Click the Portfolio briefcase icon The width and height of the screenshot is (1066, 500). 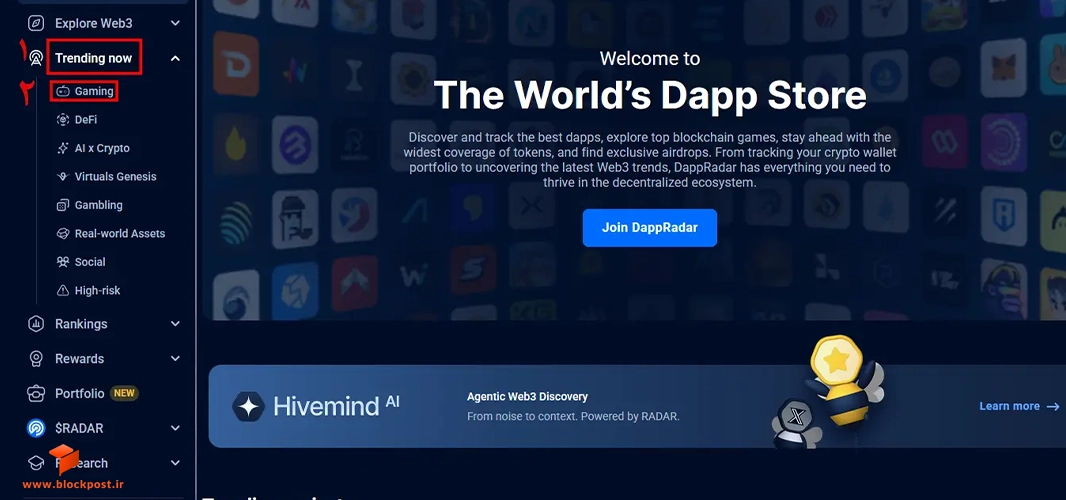tap(35, 394)
